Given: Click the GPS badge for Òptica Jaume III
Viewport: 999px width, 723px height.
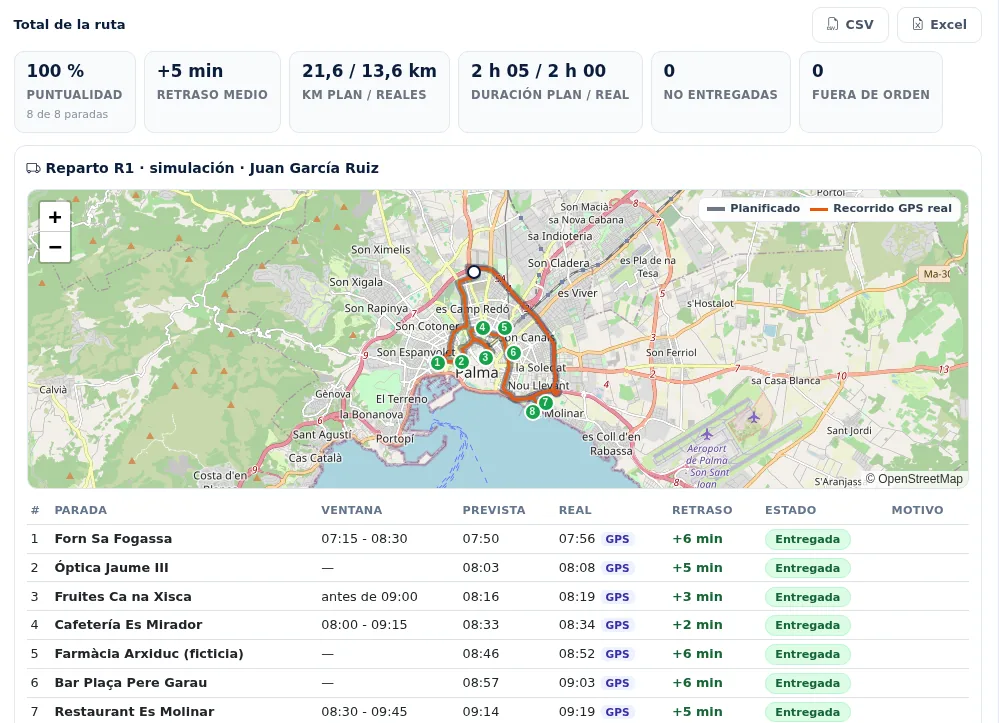Looking at the screenshot, I should tap(617, 568).
